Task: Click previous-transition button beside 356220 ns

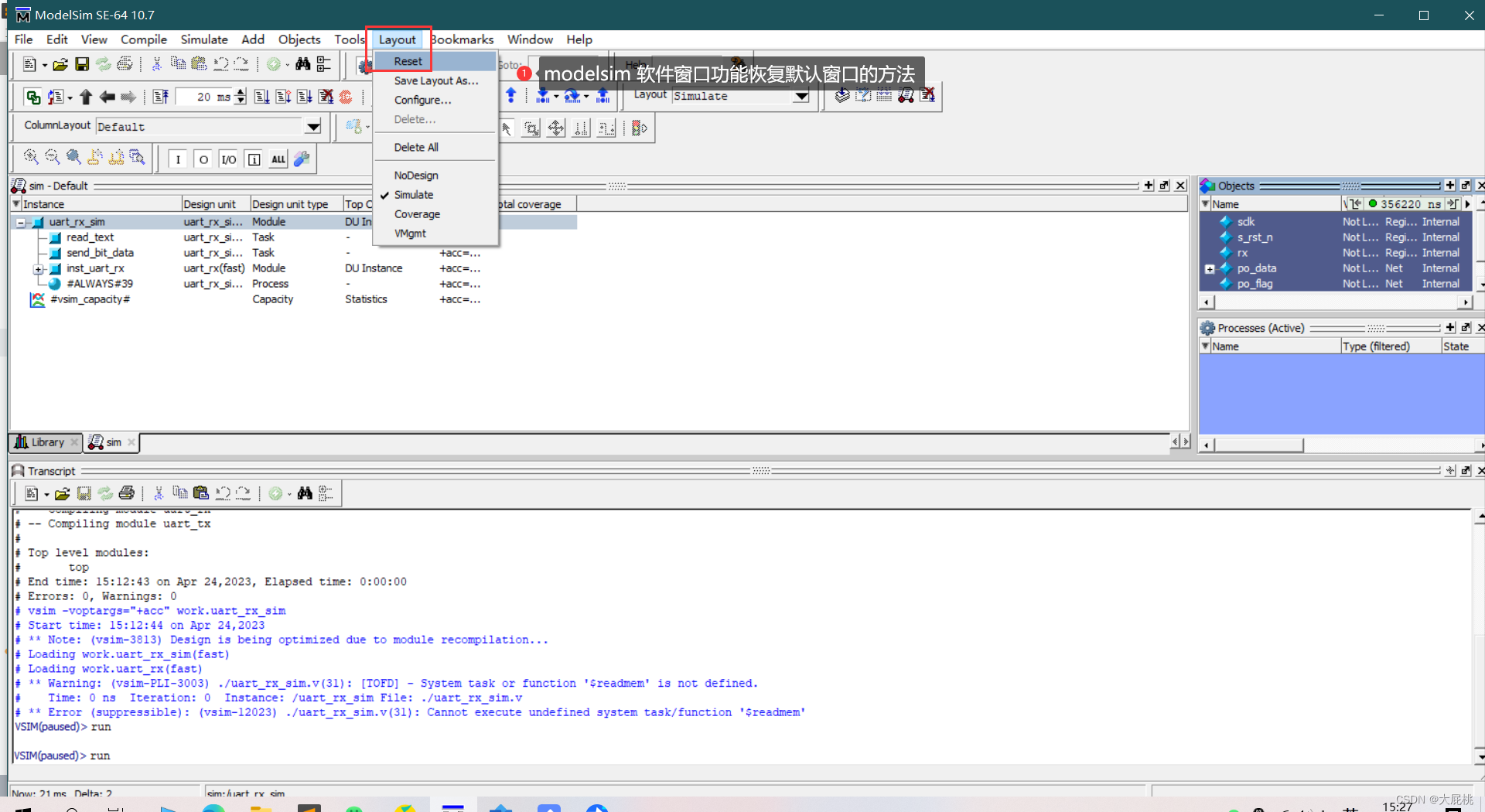Action: (1354, 204)
